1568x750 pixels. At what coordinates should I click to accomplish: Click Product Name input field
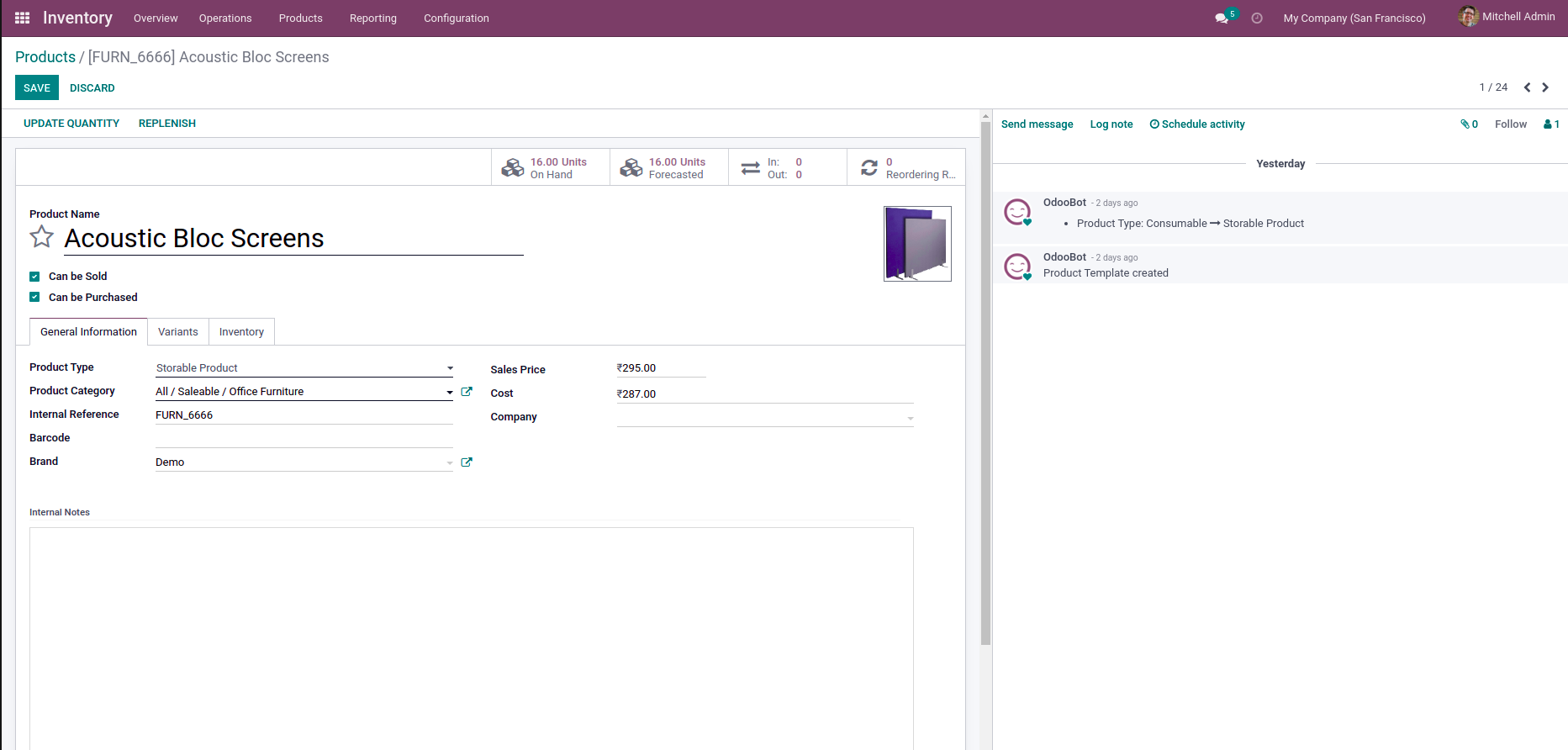click(x=293, y=239)
